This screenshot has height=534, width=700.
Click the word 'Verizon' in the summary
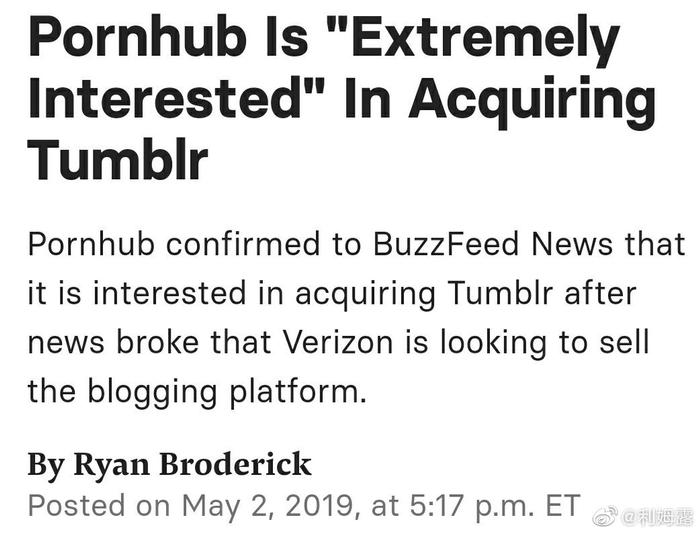(x=347, y=340)
